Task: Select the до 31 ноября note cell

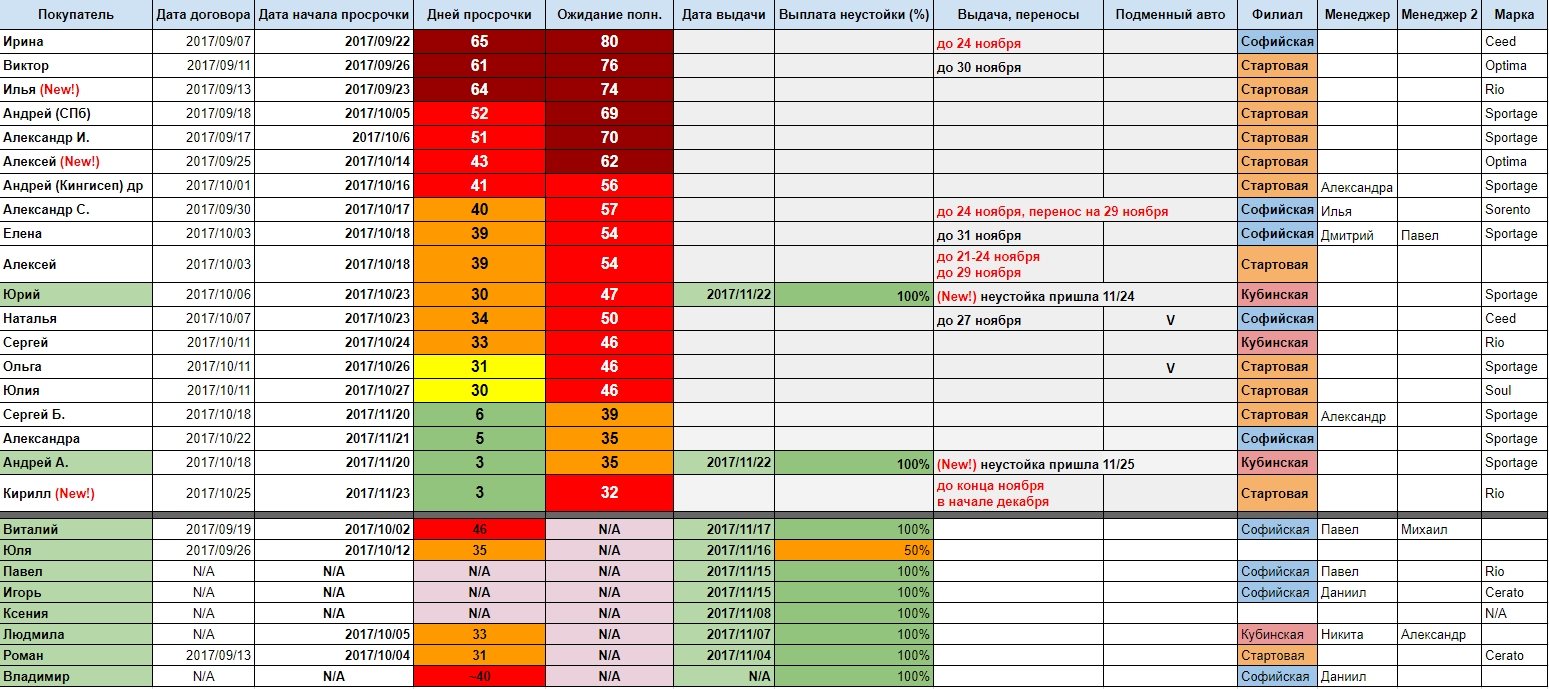Action: coord(1018,235)
